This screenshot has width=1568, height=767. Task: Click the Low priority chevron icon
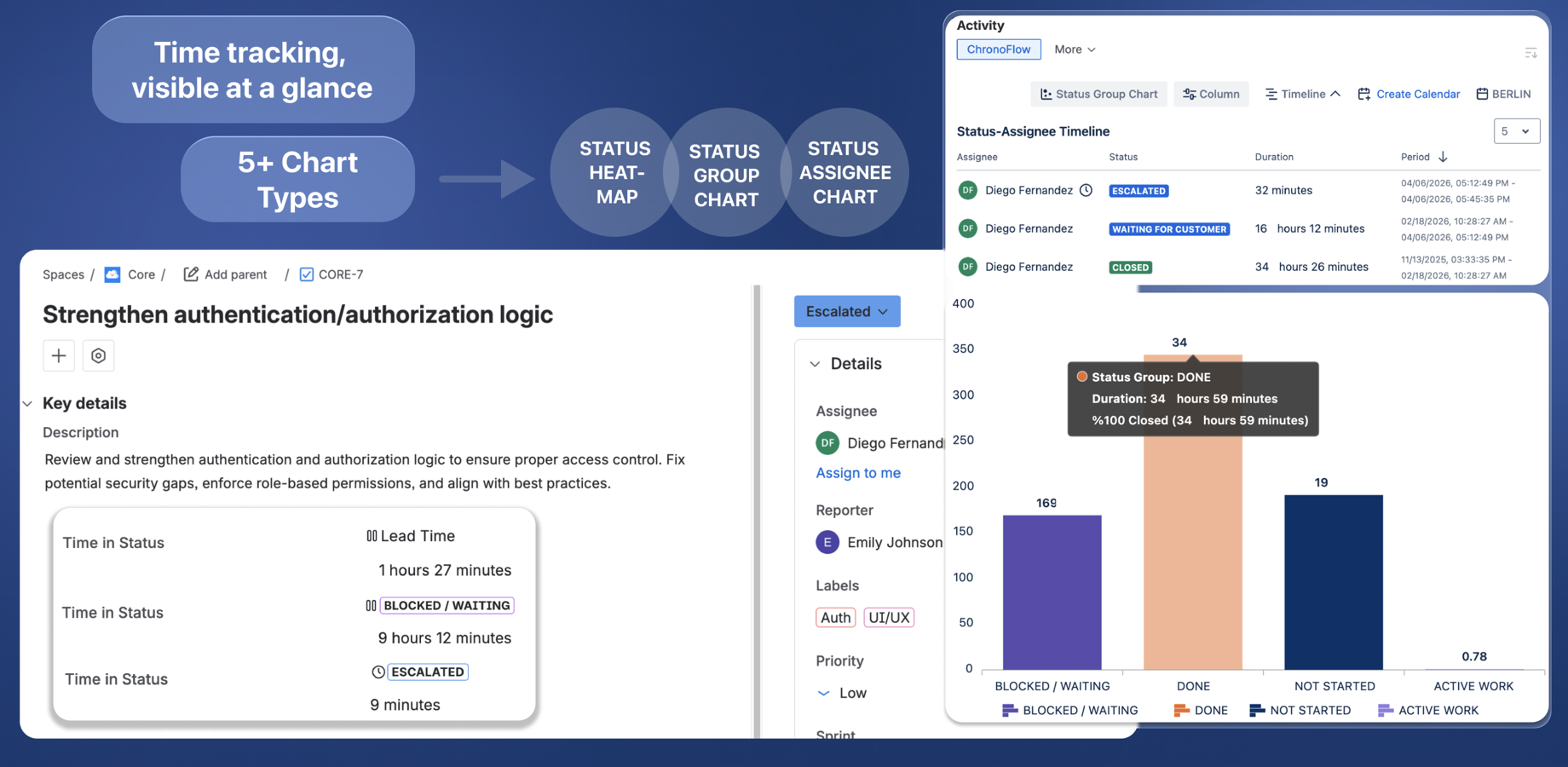(823, 694)
